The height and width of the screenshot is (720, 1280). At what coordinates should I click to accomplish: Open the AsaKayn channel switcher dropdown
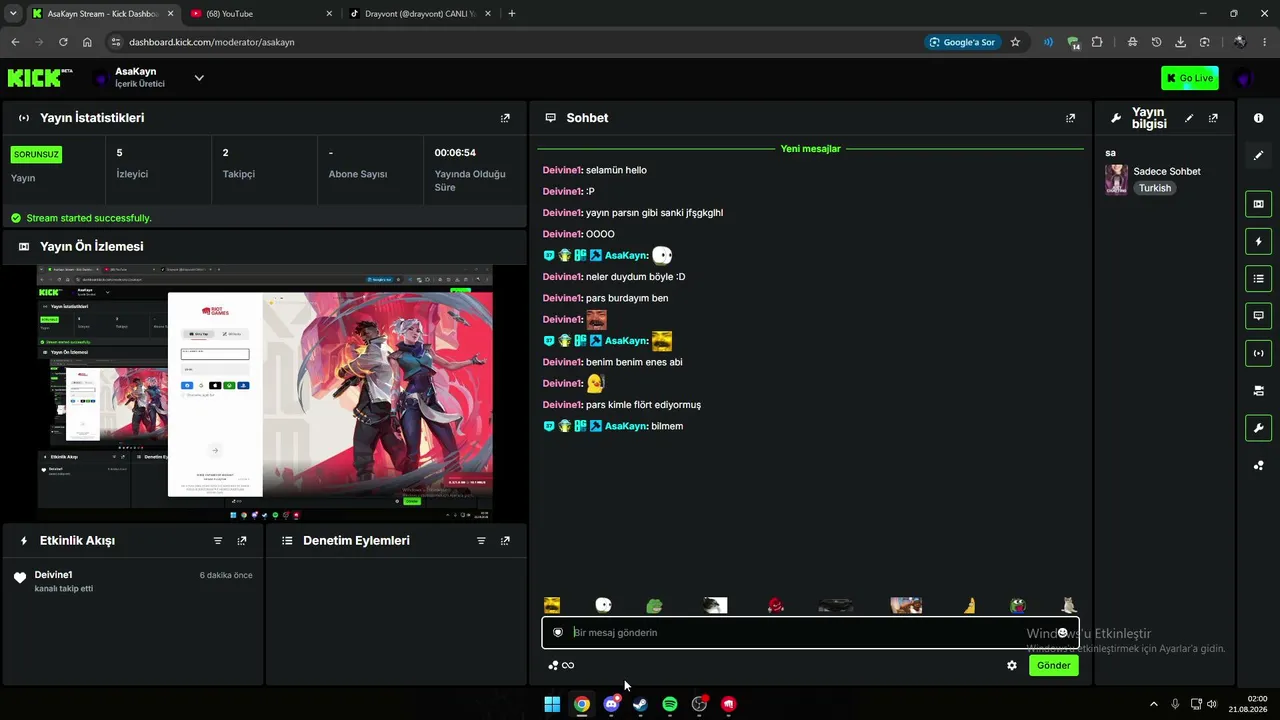coord(199,78)
